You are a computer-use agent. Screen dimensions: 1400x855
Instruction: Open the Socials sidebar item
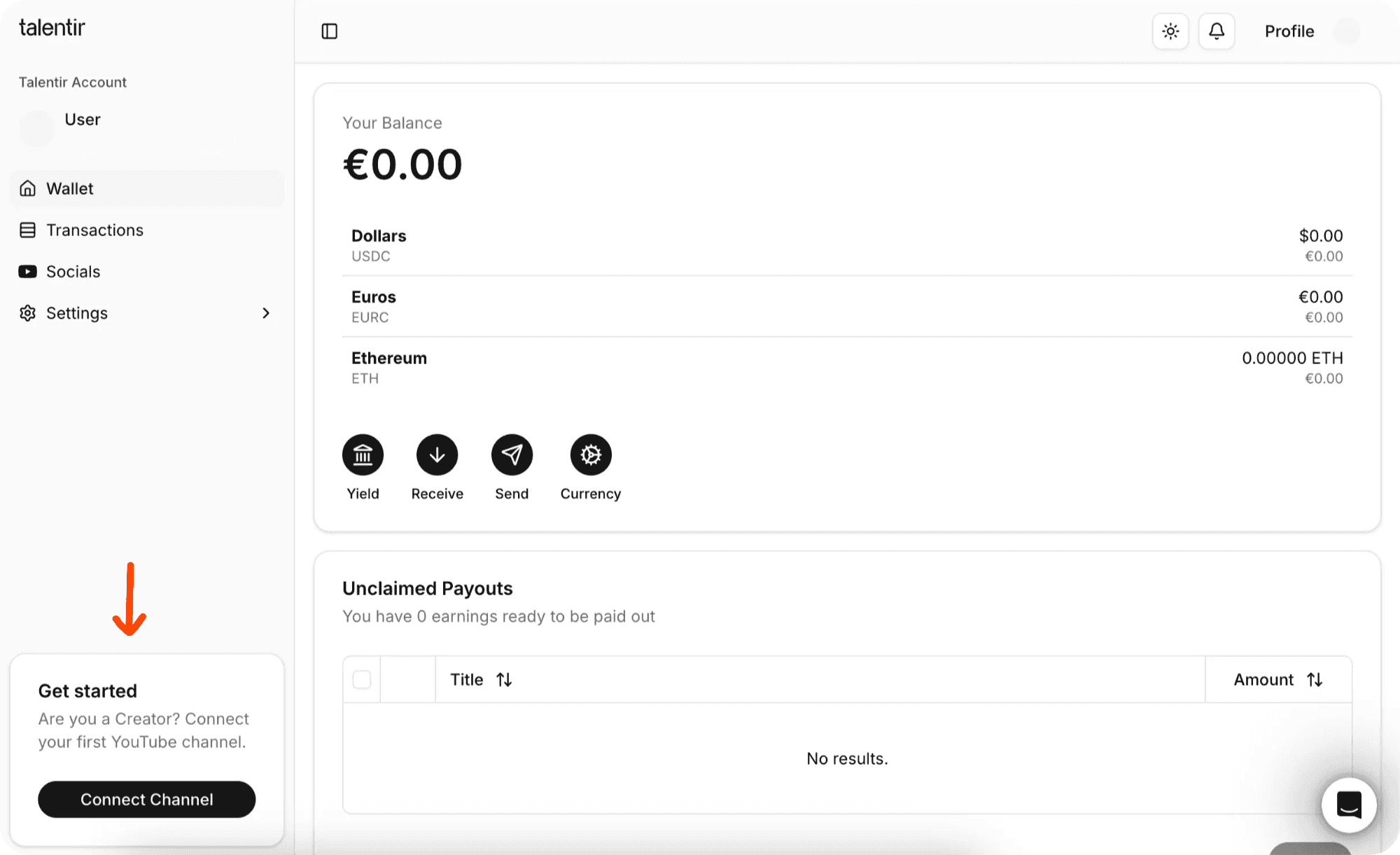click(x=73, y=272)
